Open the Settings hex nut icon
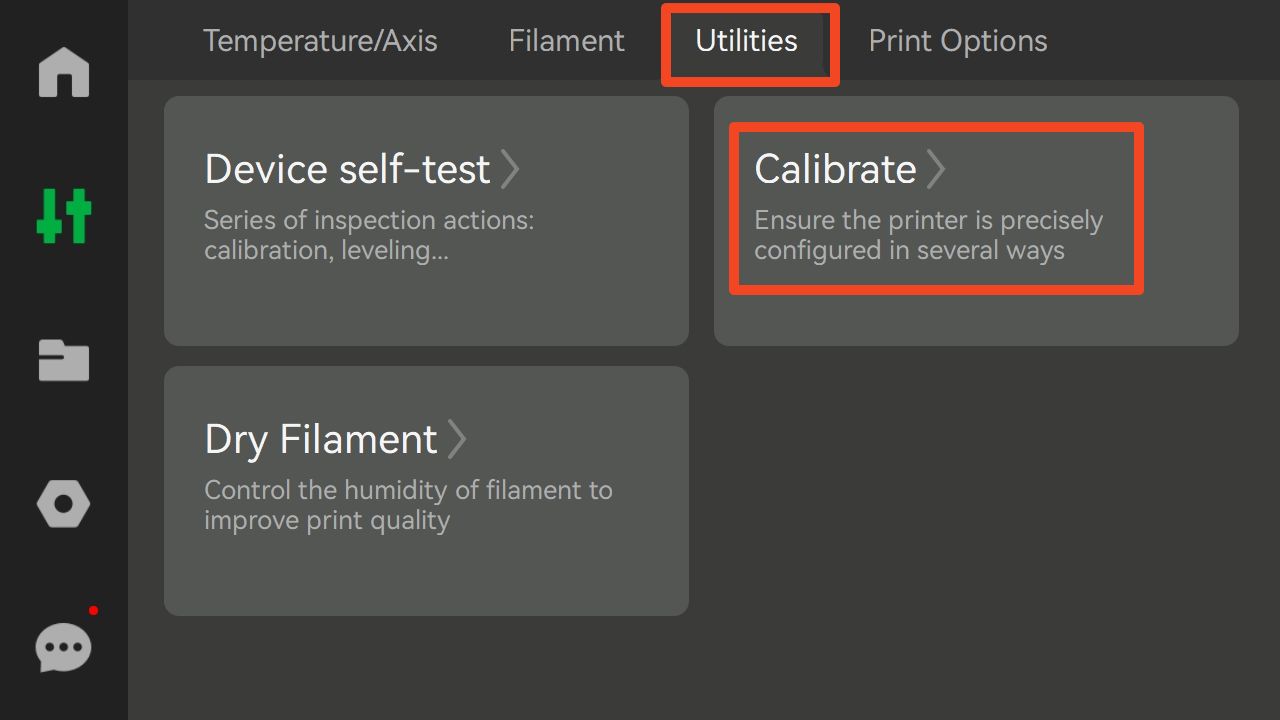This screenshot has height=720, width=1280. click(x=64, y=504)
